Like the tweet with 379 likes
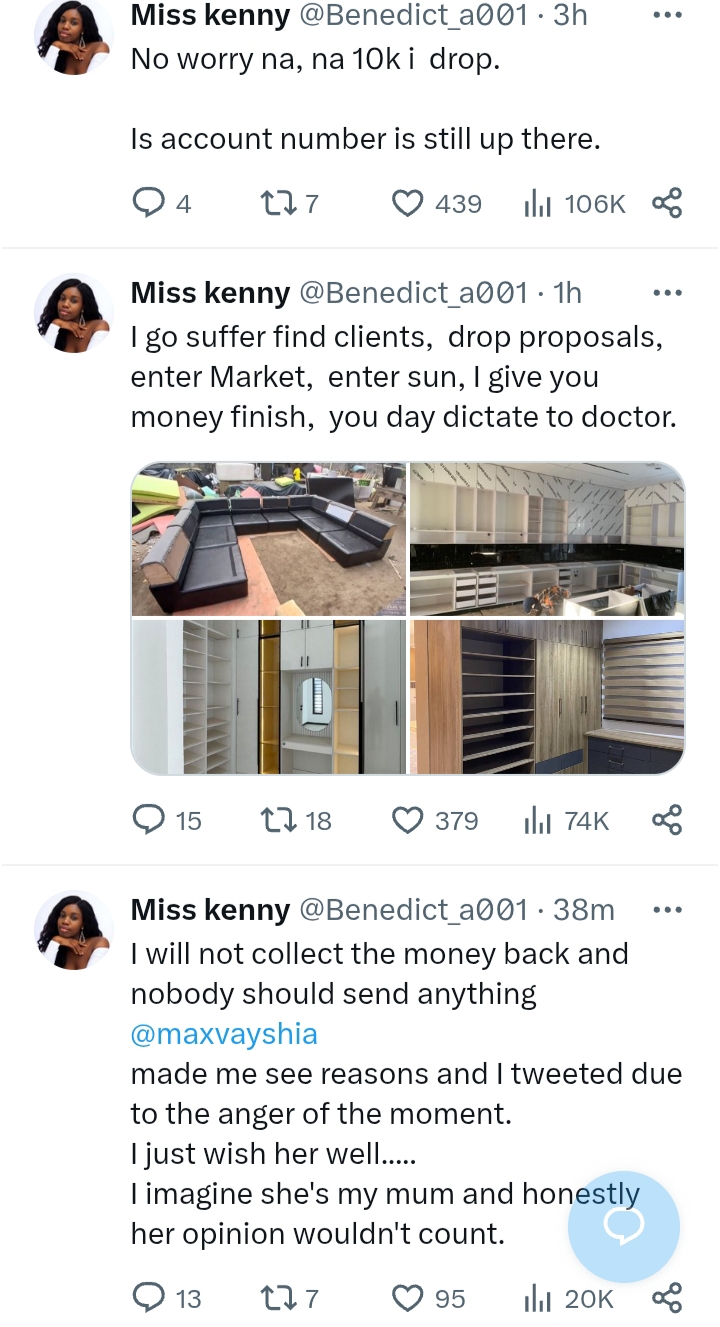Screen dimensions: 720x1327 (406, 821)
